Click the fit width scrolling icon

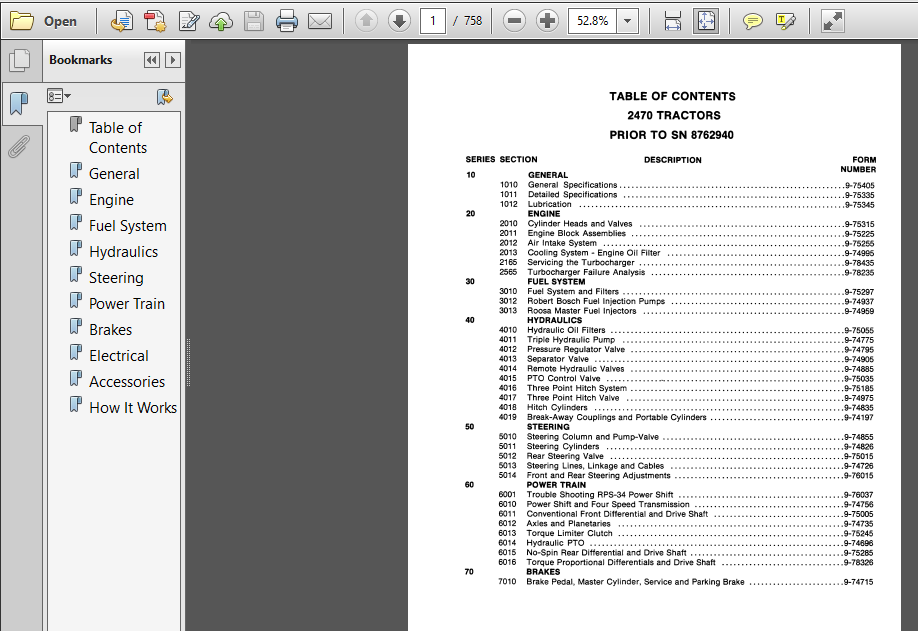point(673,21)
